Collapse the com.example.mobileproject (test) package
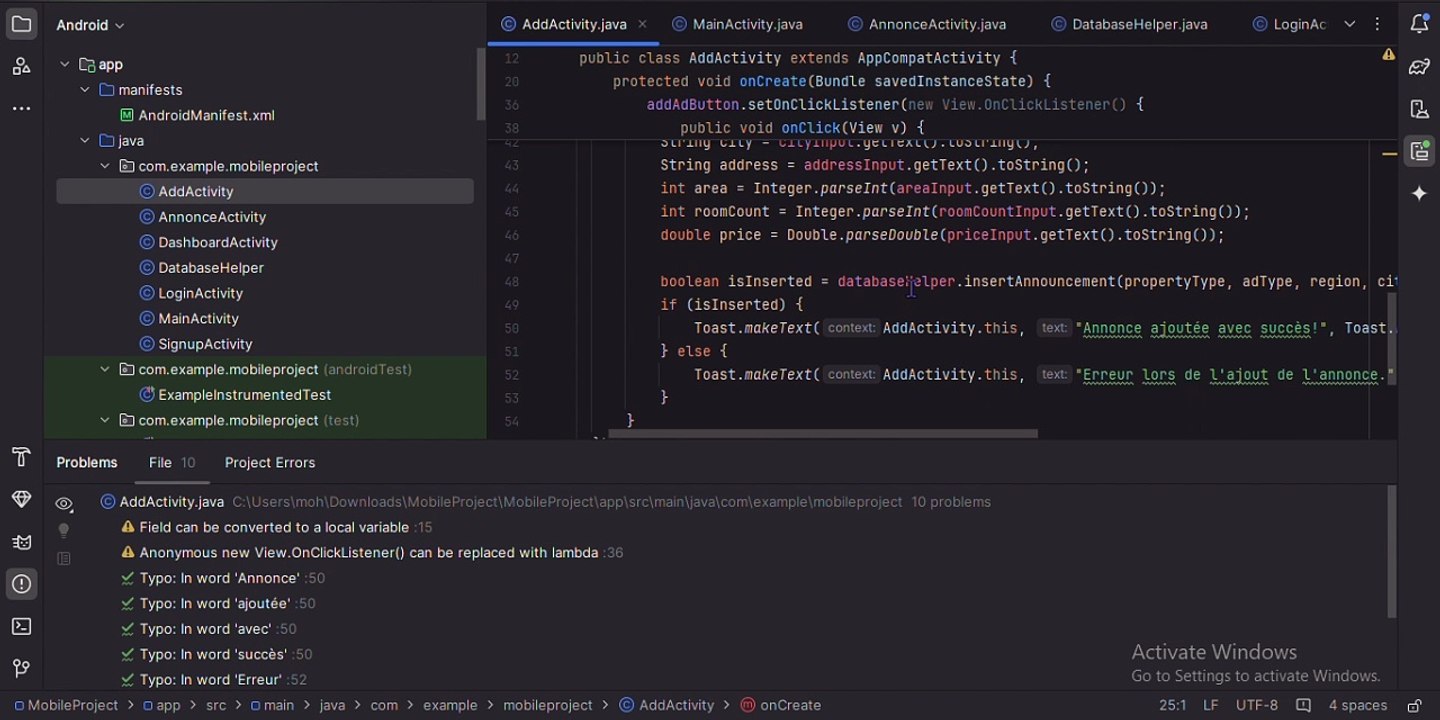The height and width of the screenshot is (720, 1440). point(105,420)
